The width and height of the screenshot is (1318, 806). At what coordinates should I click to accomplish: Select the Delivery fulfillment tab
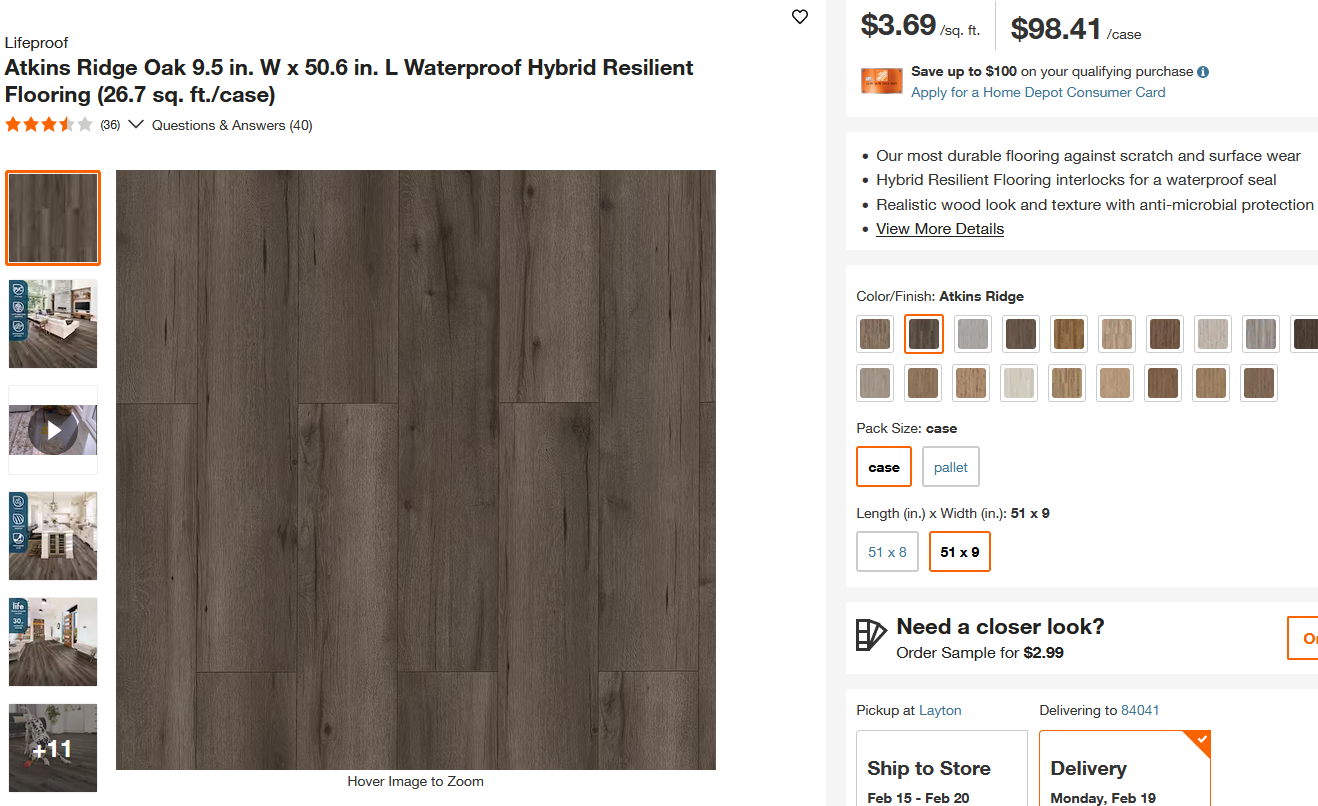pyautogui.click(x=1124, y=768)
